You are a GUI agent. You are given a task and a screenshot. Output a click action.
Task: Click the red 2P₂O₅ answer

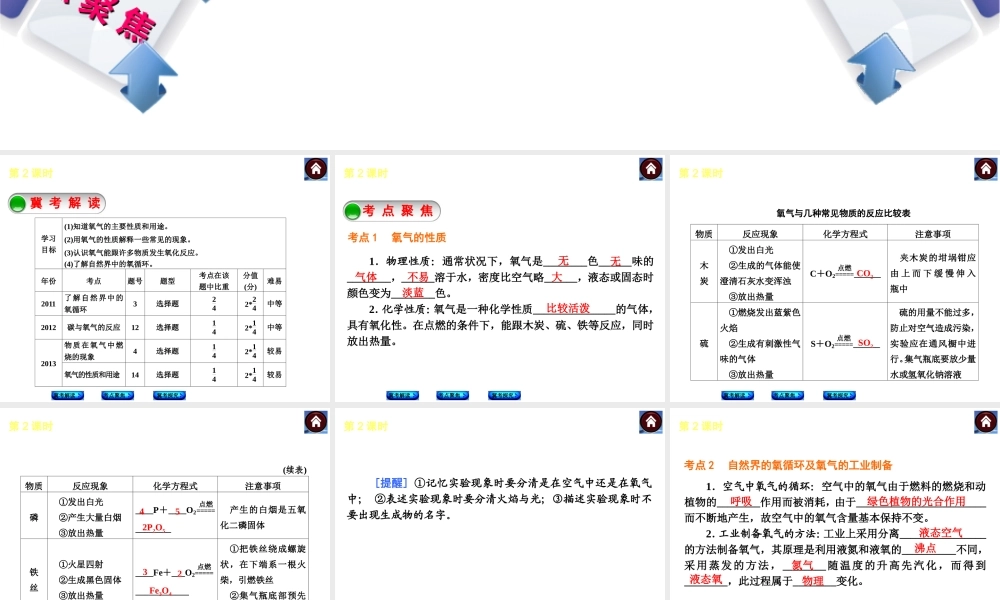click(153, 527)
